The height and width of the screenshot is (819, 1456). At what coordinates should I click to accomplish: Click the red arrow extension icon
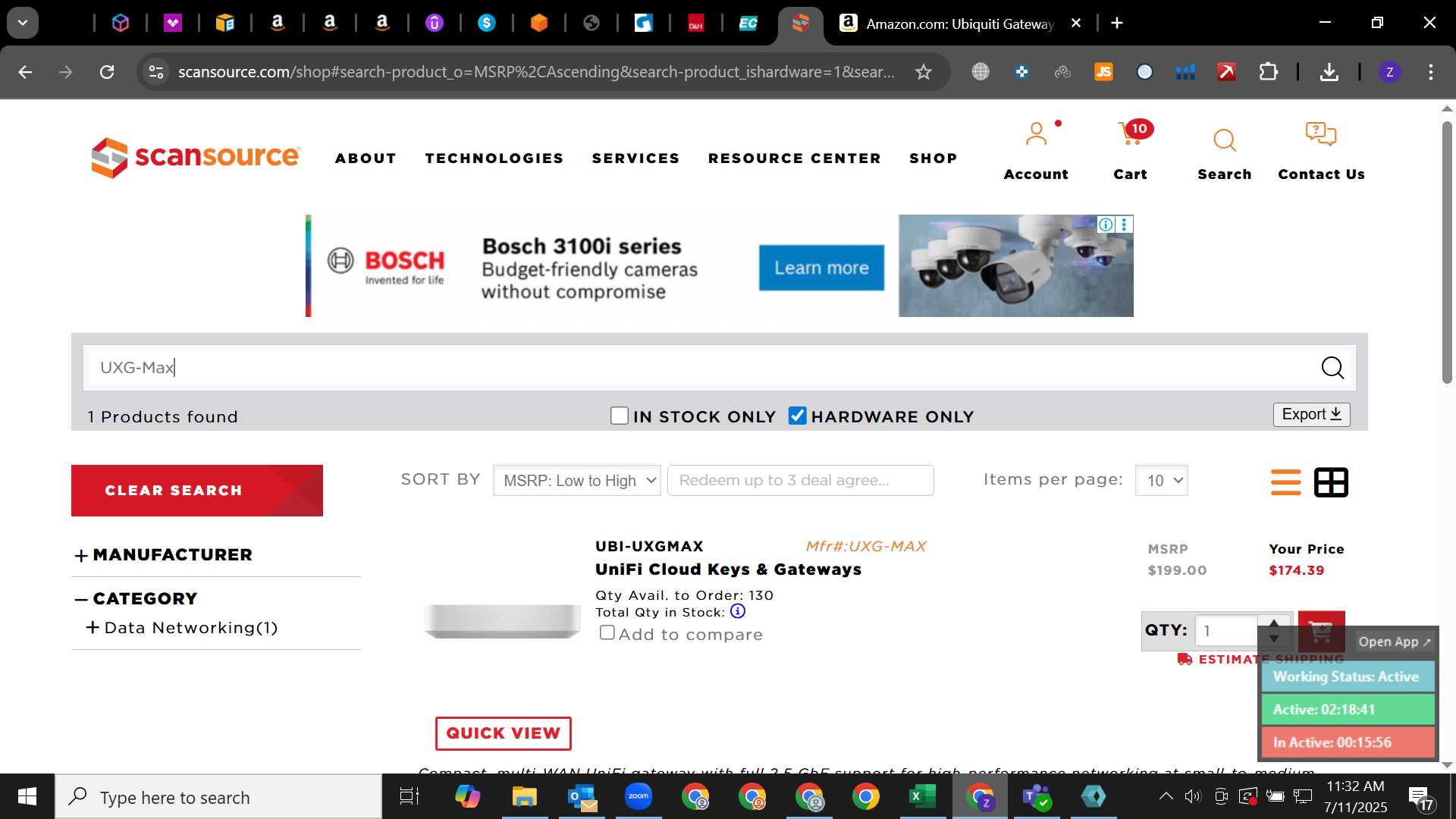[1226, 72]
